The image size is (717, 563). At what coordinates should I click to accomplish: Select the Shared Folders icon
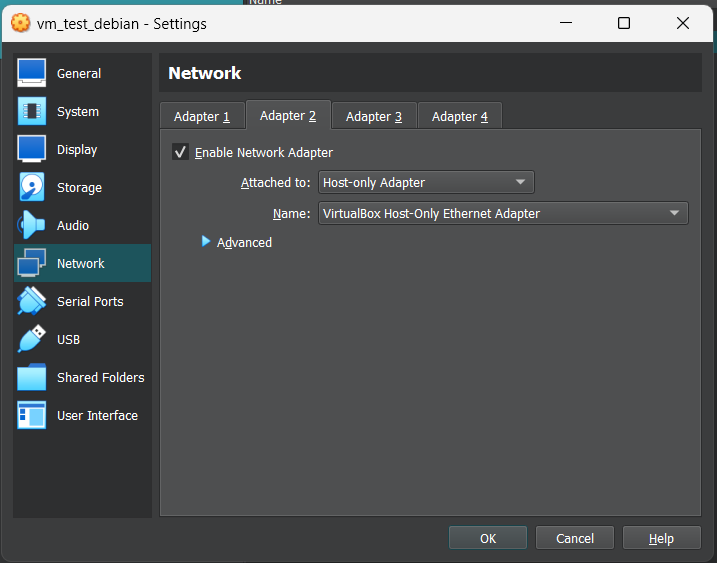[32, 377]
